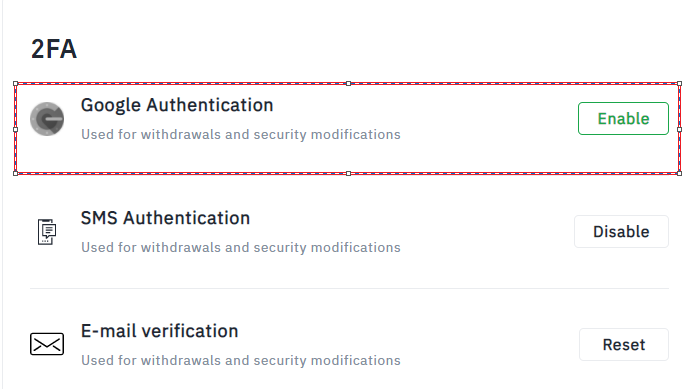The image size is (693, 389).
Task: Click the description under E-mail verification
Action: point(241,361)
